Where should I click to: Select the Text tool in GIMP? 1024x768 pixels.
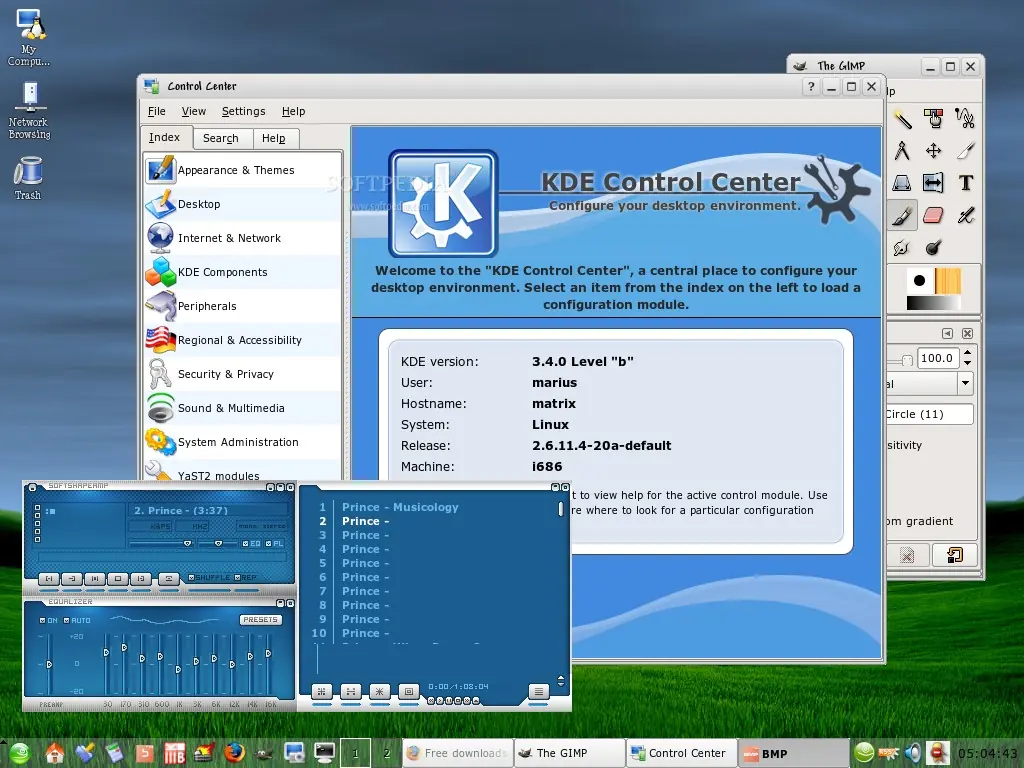(965, 183)
